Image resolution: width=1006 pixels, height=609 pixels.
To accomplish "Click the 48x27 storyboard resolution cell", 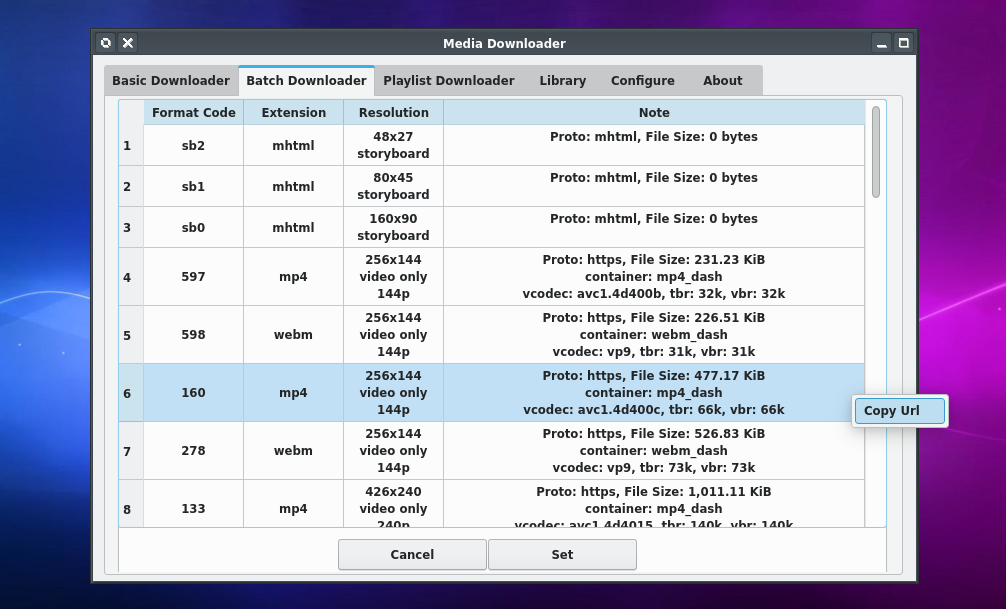I will click(393, 145).
